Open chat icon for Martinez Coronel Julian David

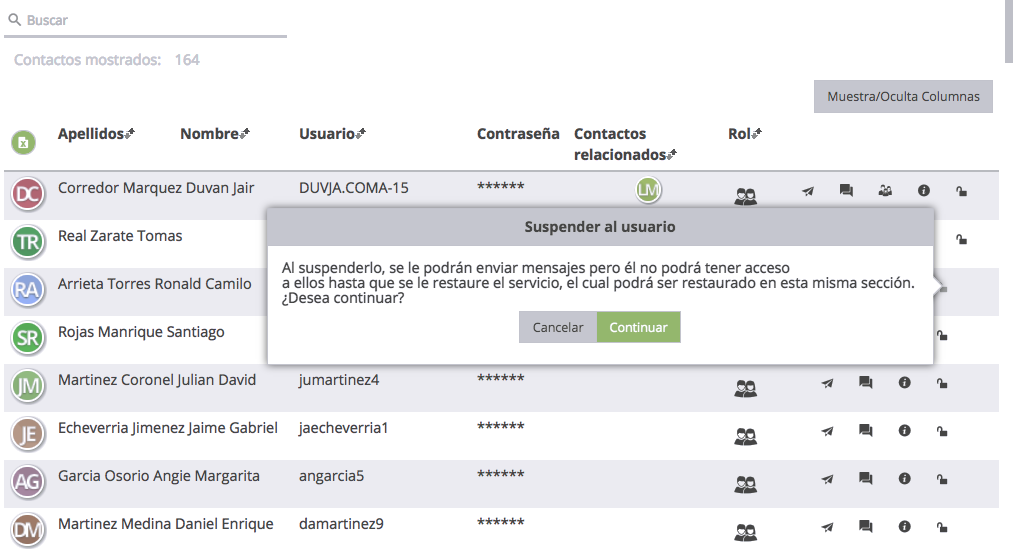click(x=865, y=383)
